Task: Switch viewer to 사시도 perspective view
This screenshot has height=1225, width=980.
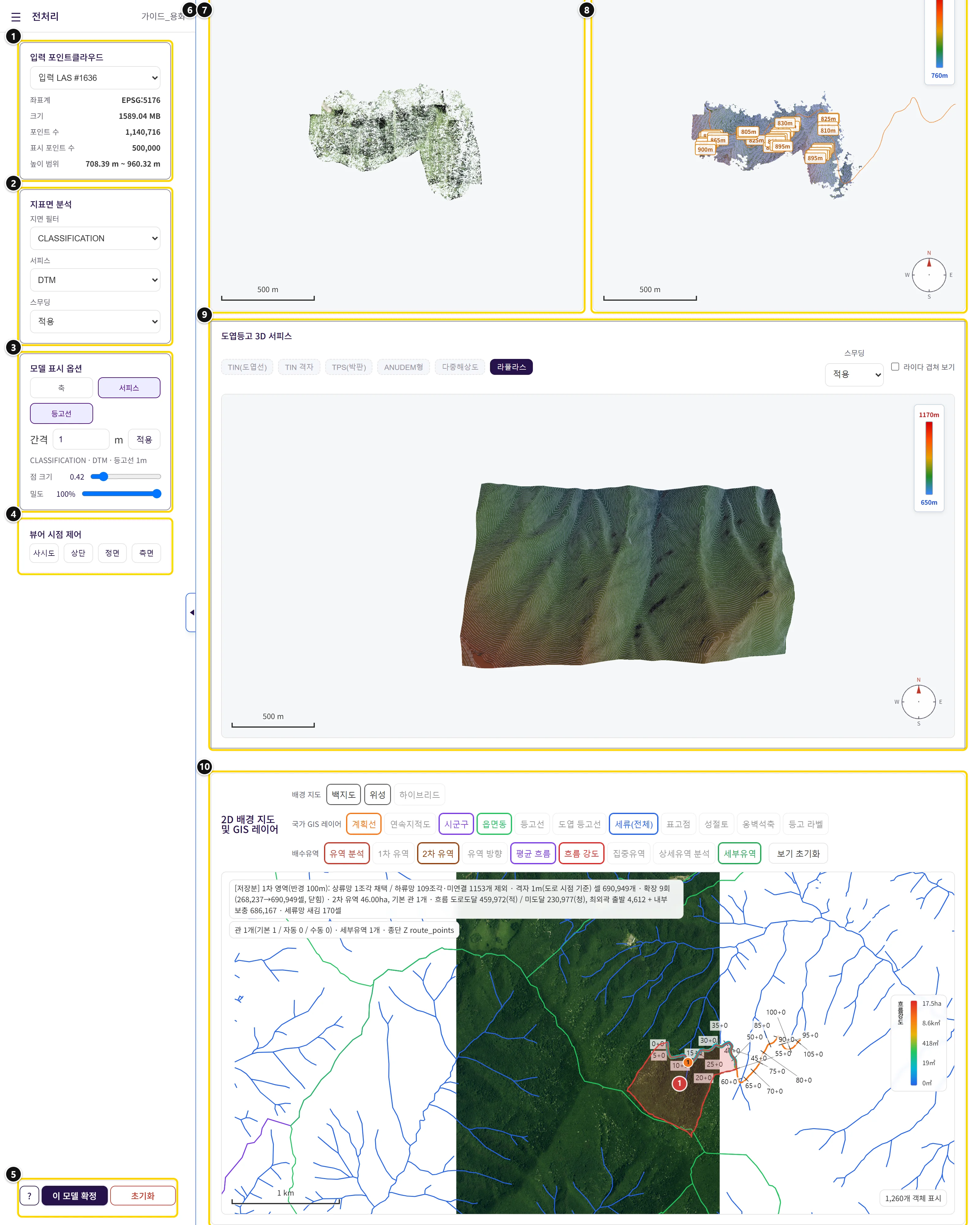Action: coord(44,553)
